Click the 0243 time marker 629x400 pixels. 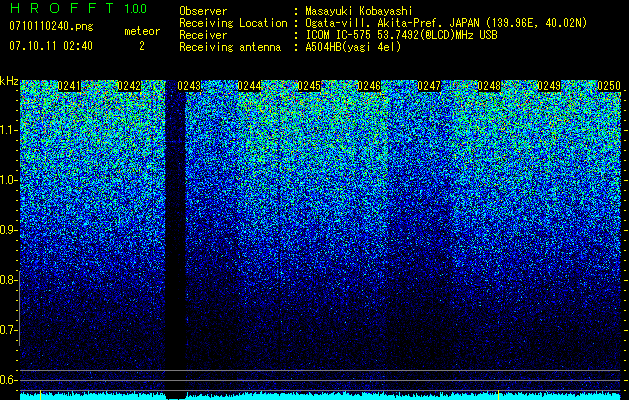pos(189,86)
